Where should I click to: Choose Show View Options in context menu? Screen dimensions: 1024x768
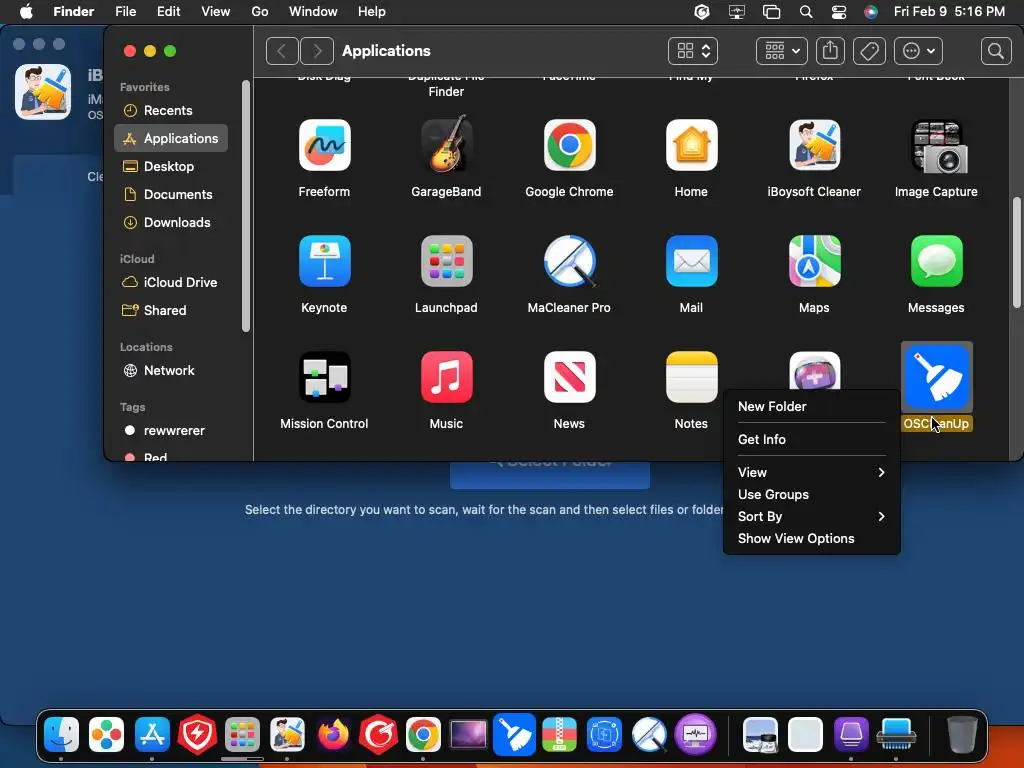pos(812,539)
